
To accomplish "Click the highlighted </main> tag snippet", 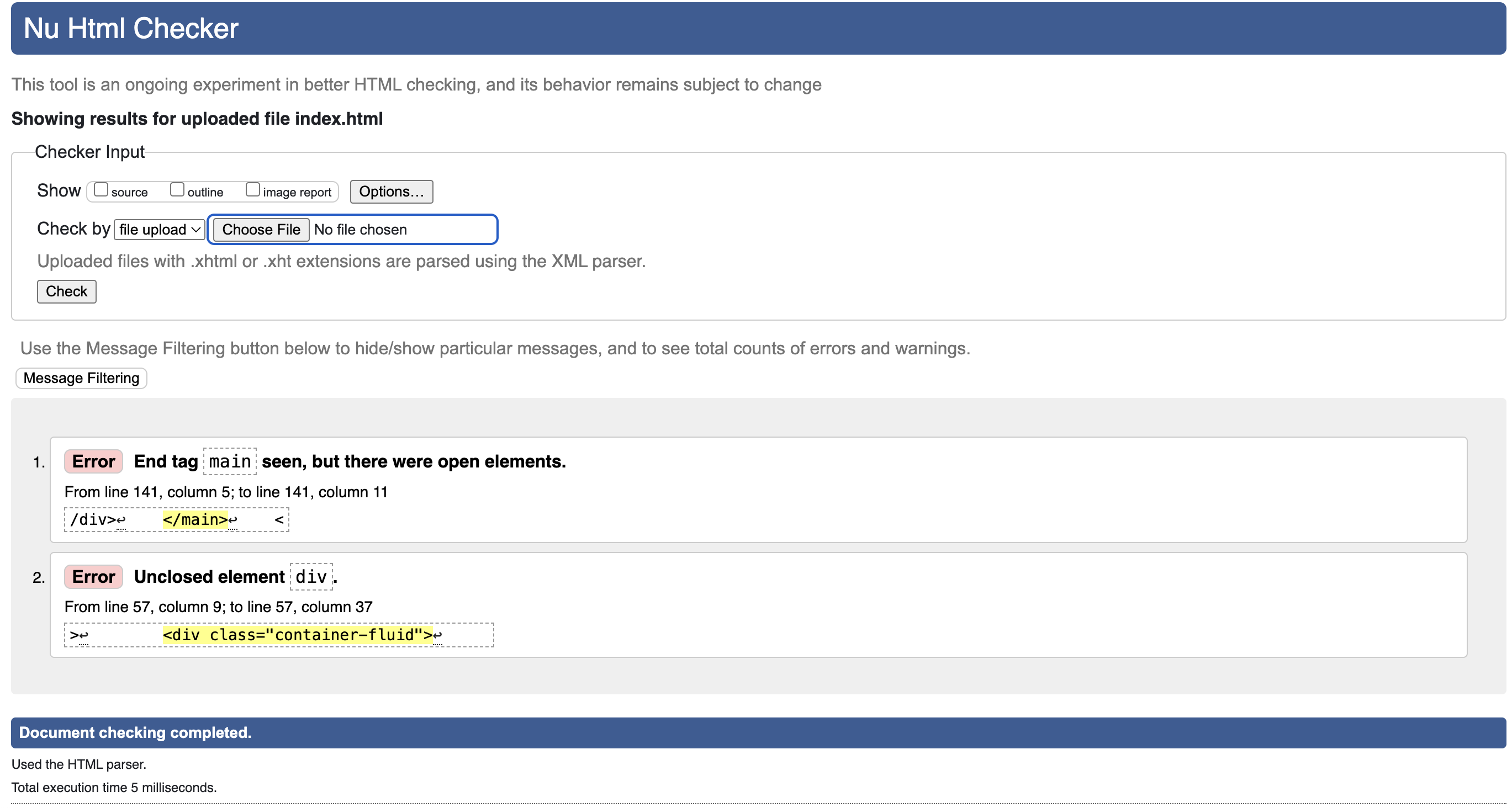I will pyautogui.click(x=195, y=518).
